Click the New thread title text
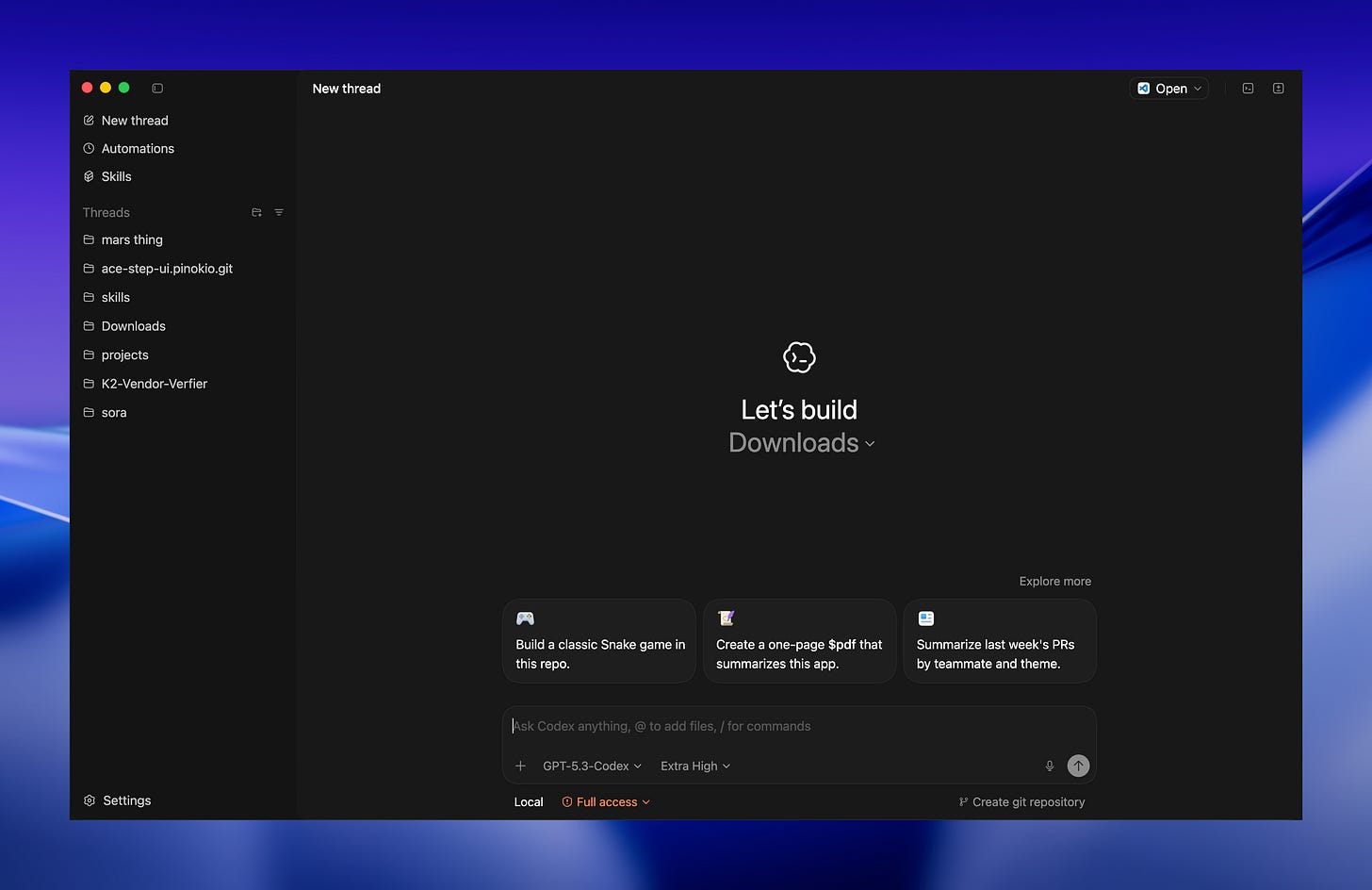1372x890 pixels. pos(347,89)
